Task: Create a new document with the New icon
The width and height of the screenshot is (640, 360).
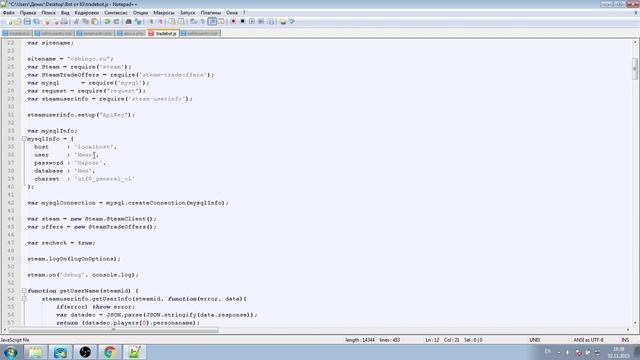Action: click(9, 21)
